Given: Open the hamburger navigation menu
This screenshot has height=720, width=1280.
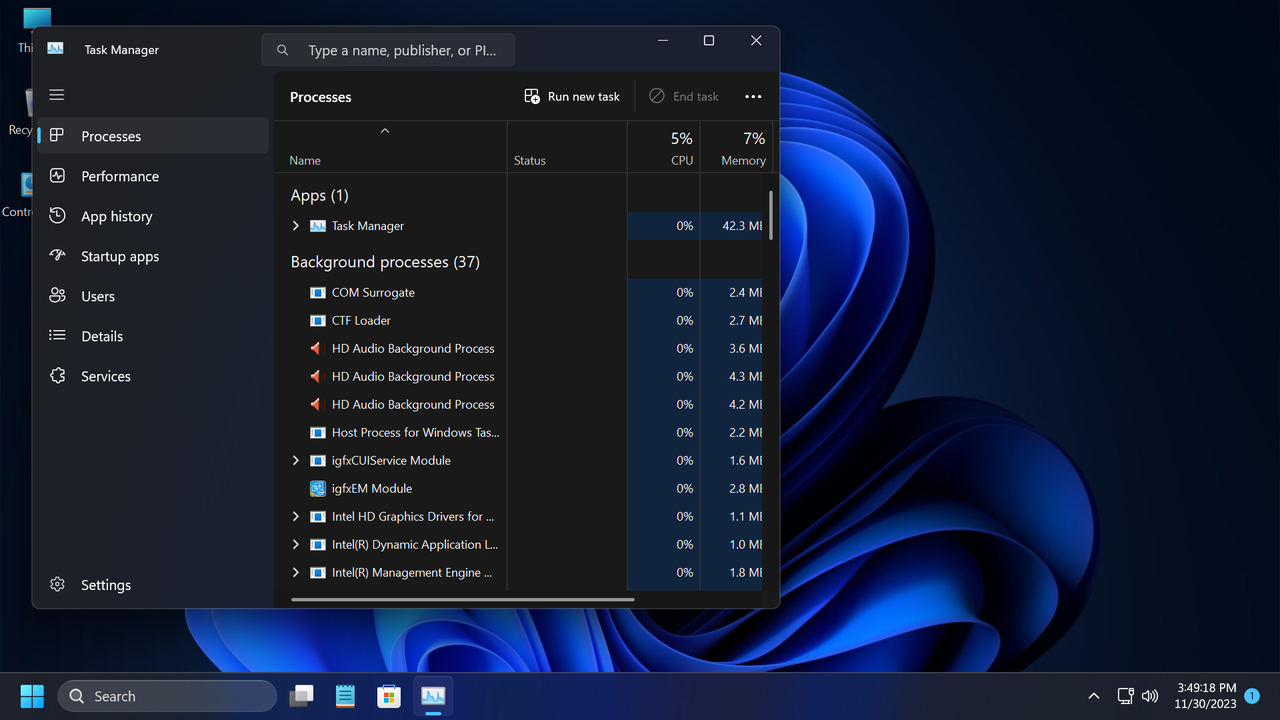Looking at the screenshot, I should pyautogui.click(x=57, y=95).
